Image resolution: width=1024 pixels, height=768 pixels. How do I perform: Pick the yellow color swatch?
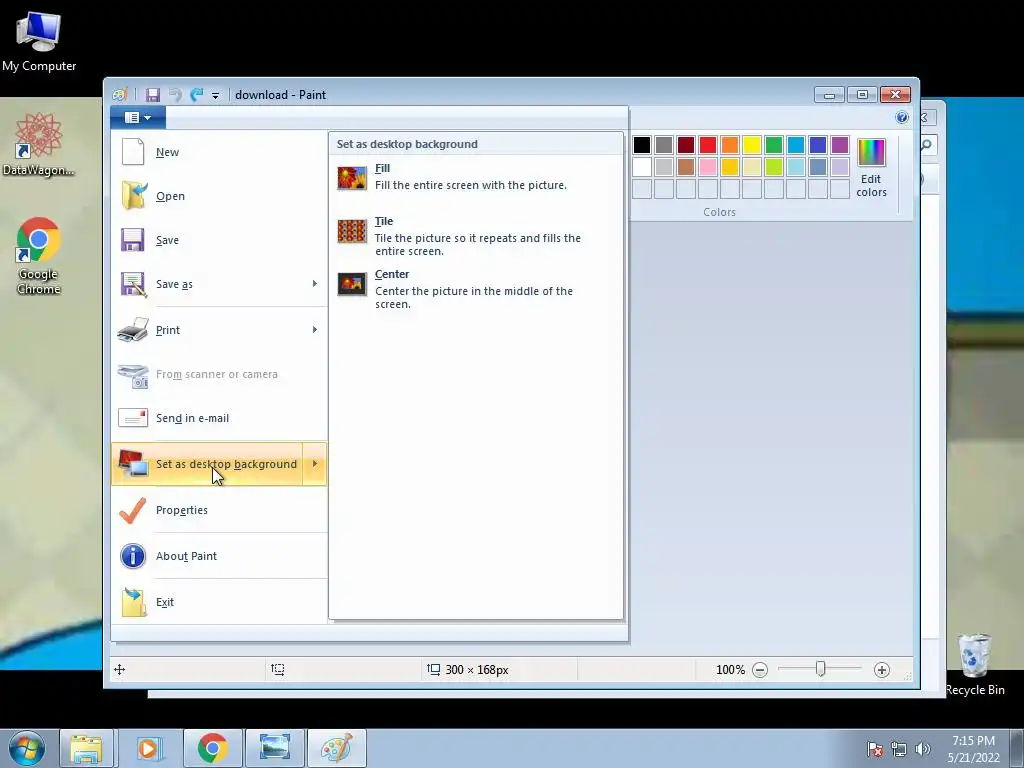pyautogui.click(x=752, y=145)
